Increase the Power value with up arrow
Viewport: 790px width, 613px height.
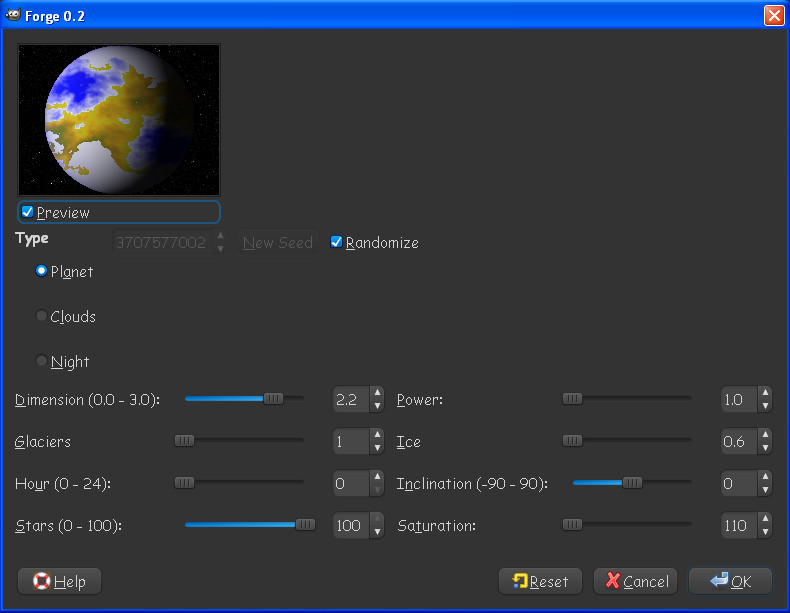coord(765,394)
